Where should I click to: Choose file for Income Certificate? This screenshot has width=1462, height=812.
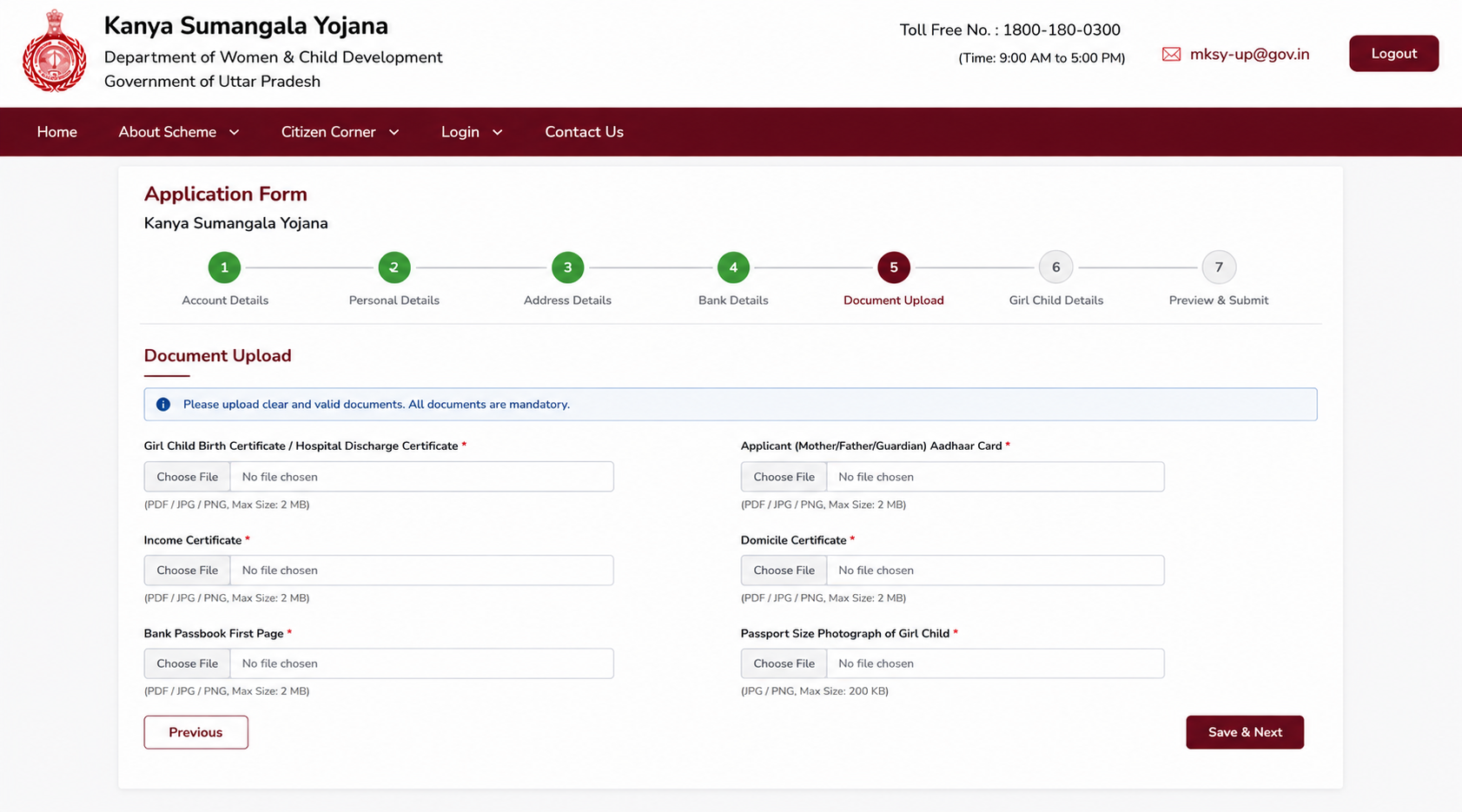(188, 571)
